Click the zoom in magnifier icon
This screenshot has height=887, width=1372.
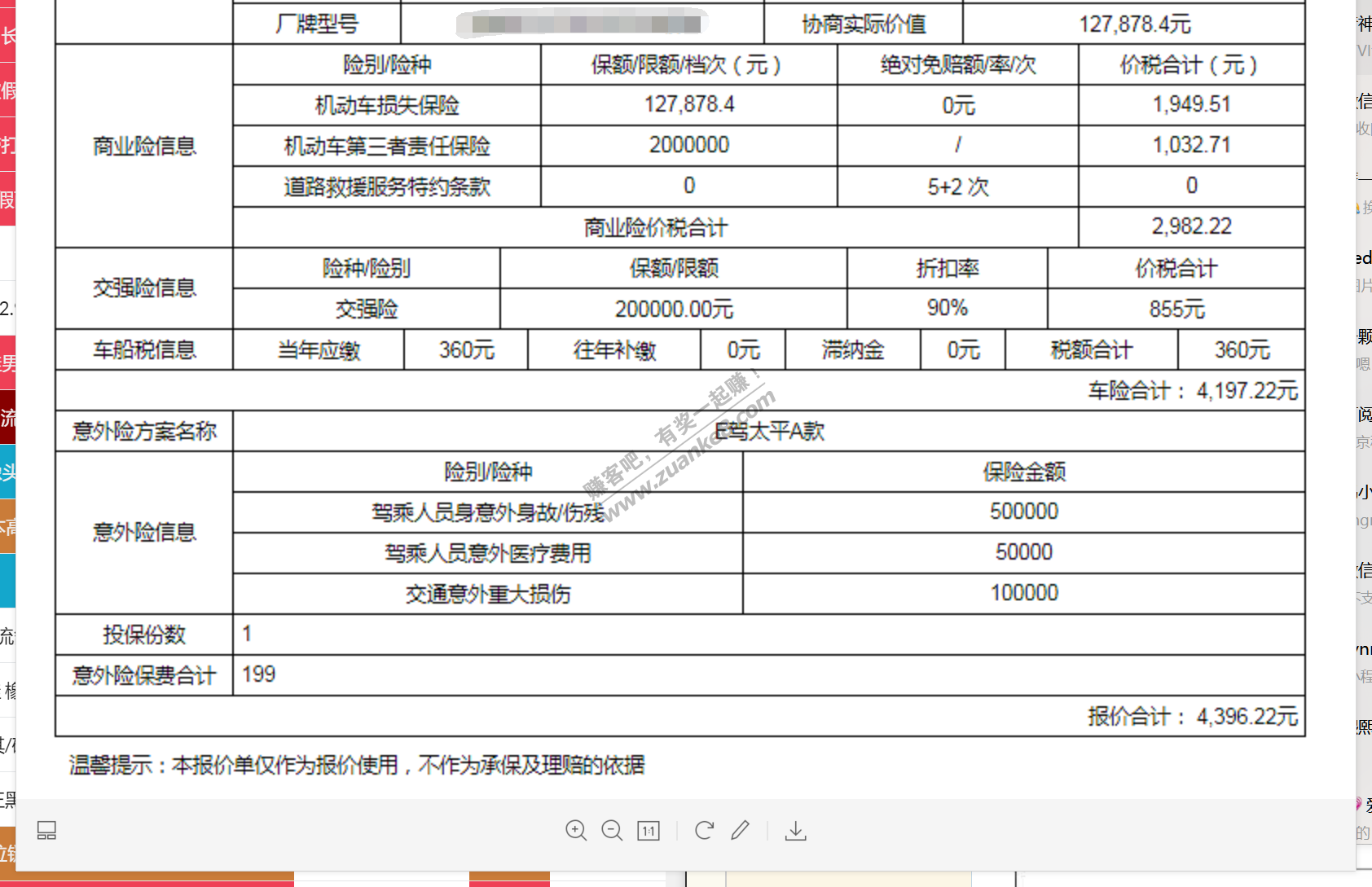pos(576,830)
